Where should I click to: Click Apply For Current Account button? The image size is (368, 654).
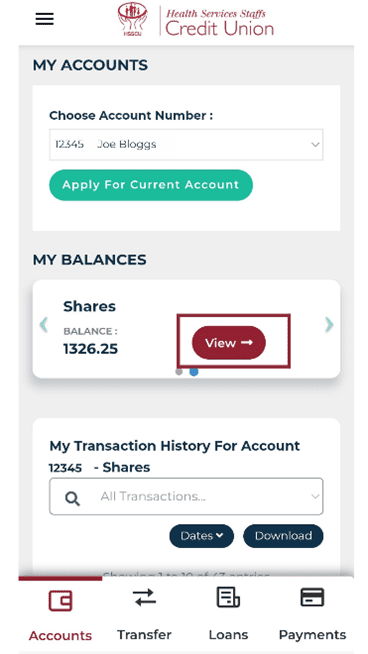[151, 185]
